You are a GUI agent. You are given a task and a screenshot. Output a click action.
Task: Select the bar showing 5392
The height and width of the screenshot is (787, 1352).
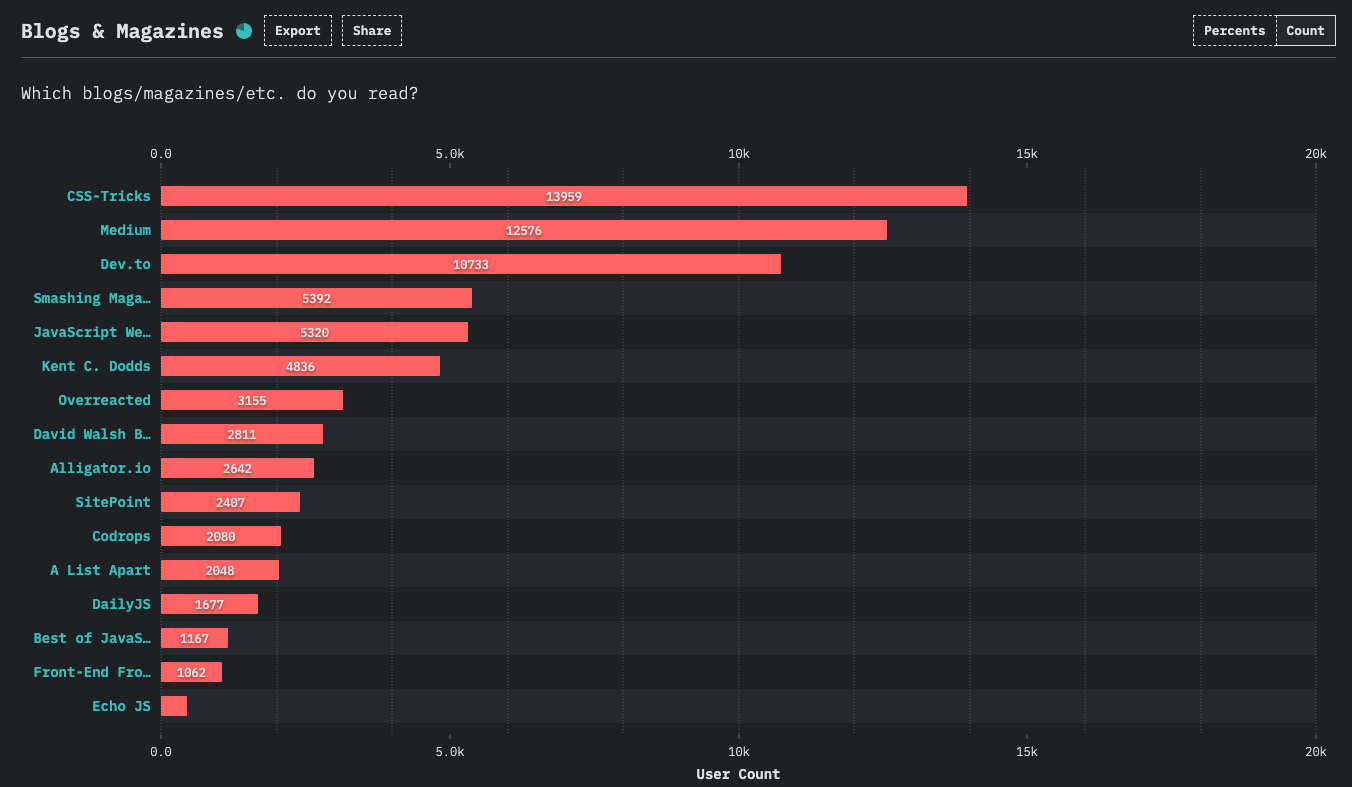tap(316, 298)
